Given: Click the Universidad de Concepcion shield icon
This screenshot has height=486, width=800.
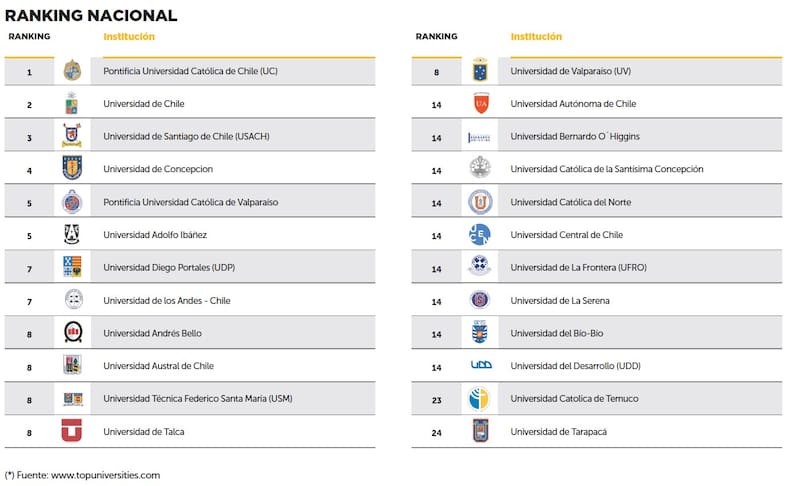Looking at the screenshot, I should [x=72, y=169].
